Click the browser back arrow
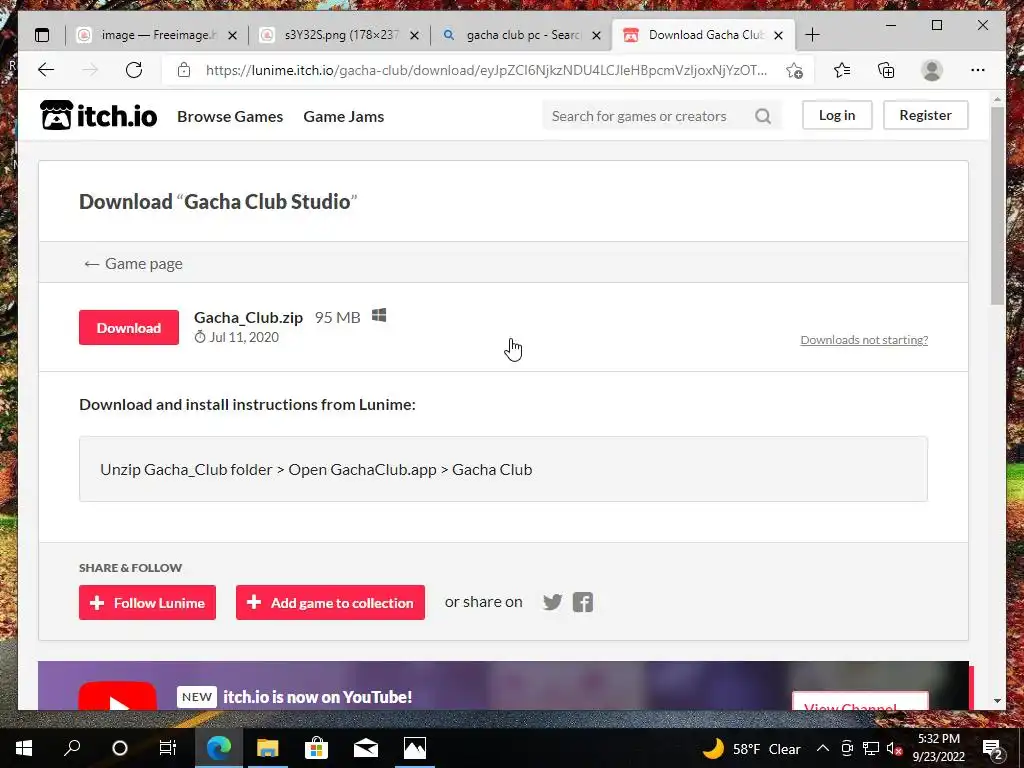The width and height of the screenshot is (1024, 768). click(x=46, y=70)
